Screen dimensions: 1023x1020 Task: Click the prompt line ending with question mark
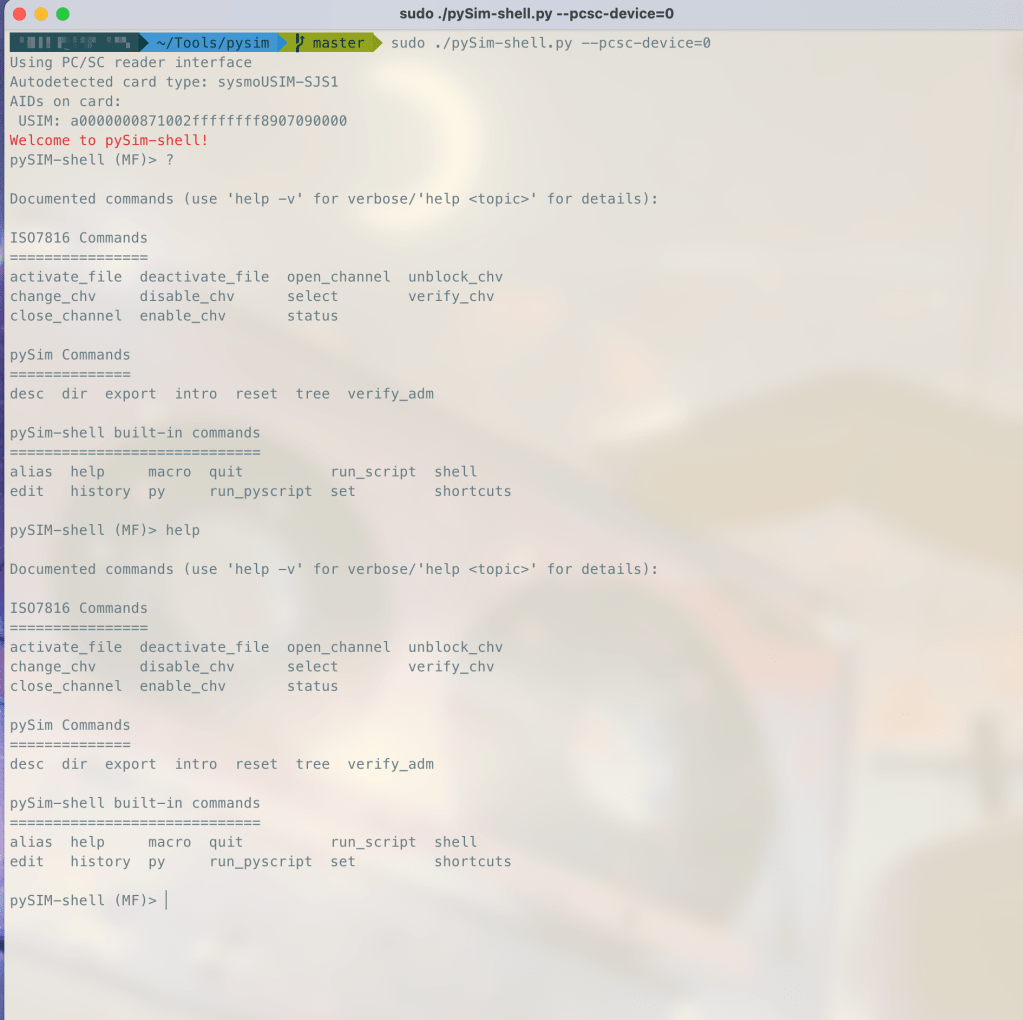(92, 160)
